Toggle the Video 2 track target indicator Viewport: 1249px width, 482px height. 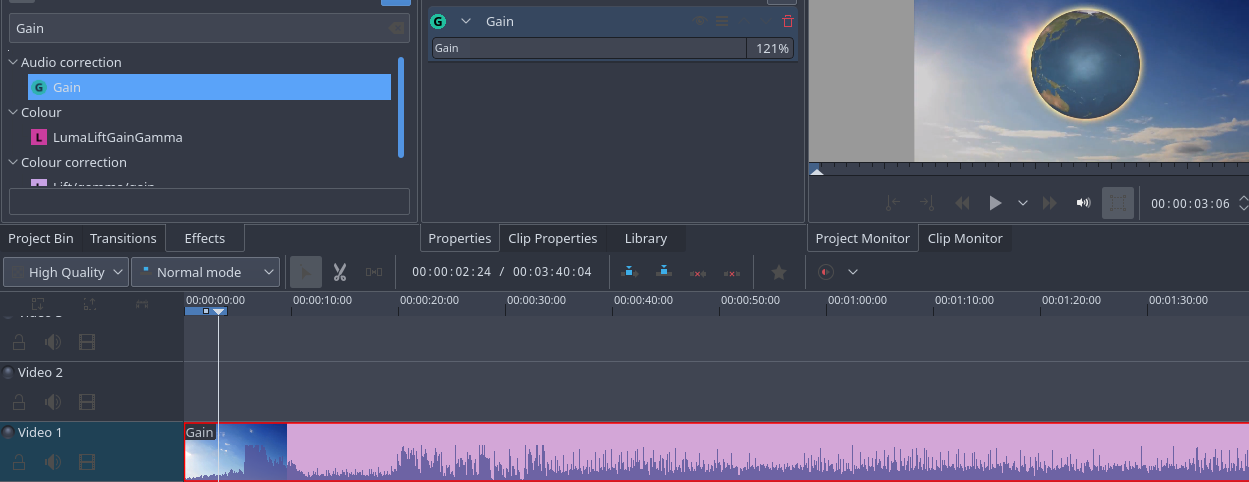[9, 373]
